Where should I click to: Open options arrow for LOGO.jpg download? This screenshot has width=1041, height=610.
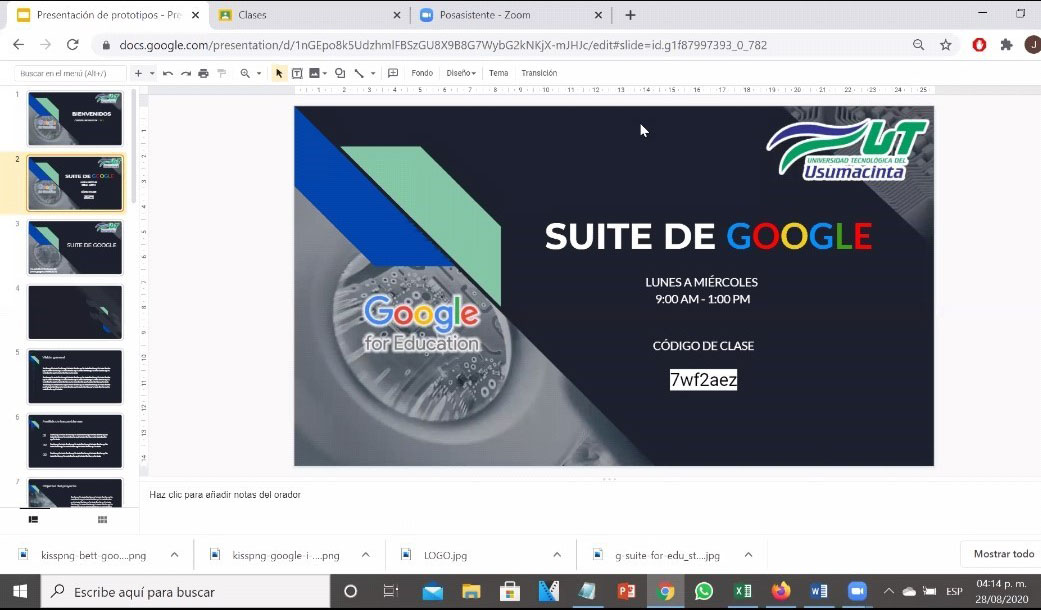[x=557, y=555]
